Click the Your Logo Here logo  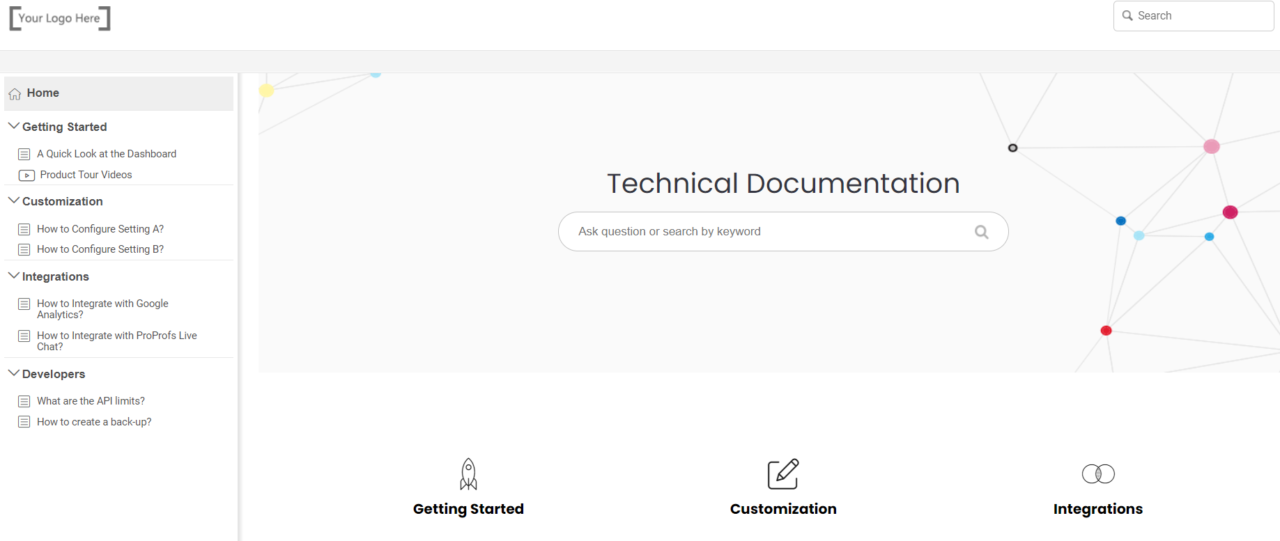point(60,18)
